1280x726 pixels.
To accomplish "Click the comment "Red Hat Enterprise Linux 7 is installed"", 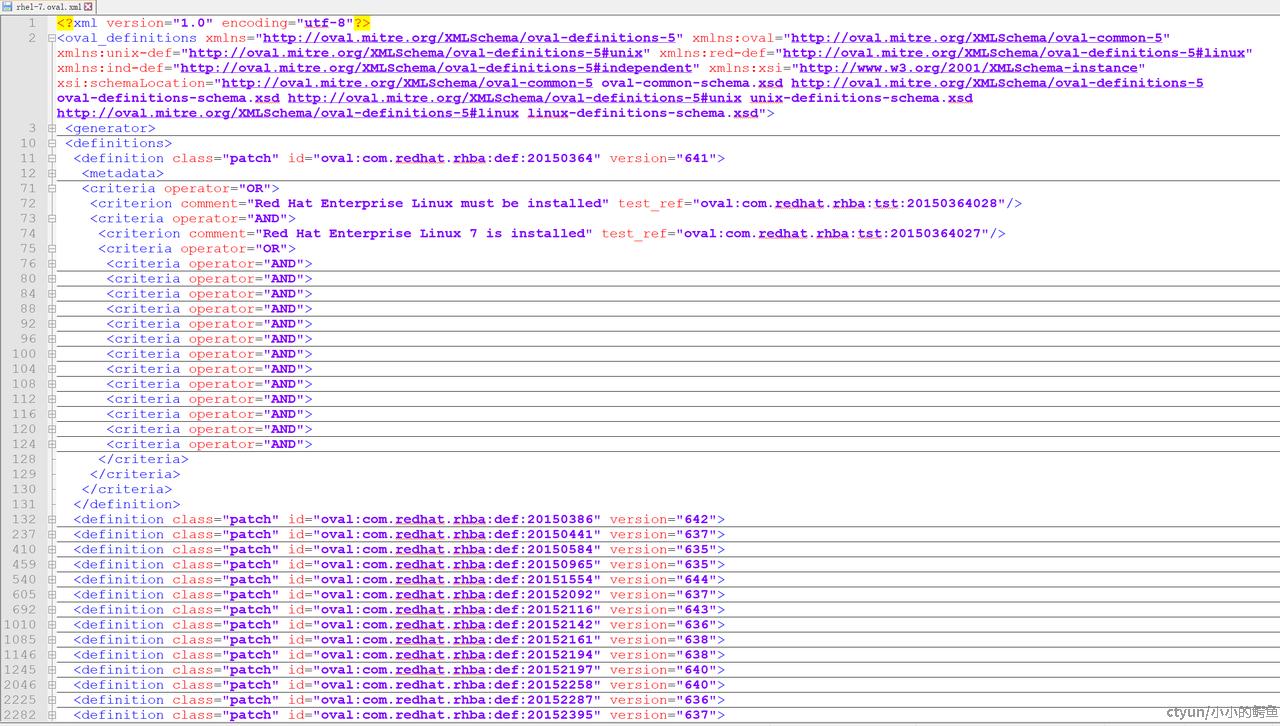I will (x=425, y=233).
